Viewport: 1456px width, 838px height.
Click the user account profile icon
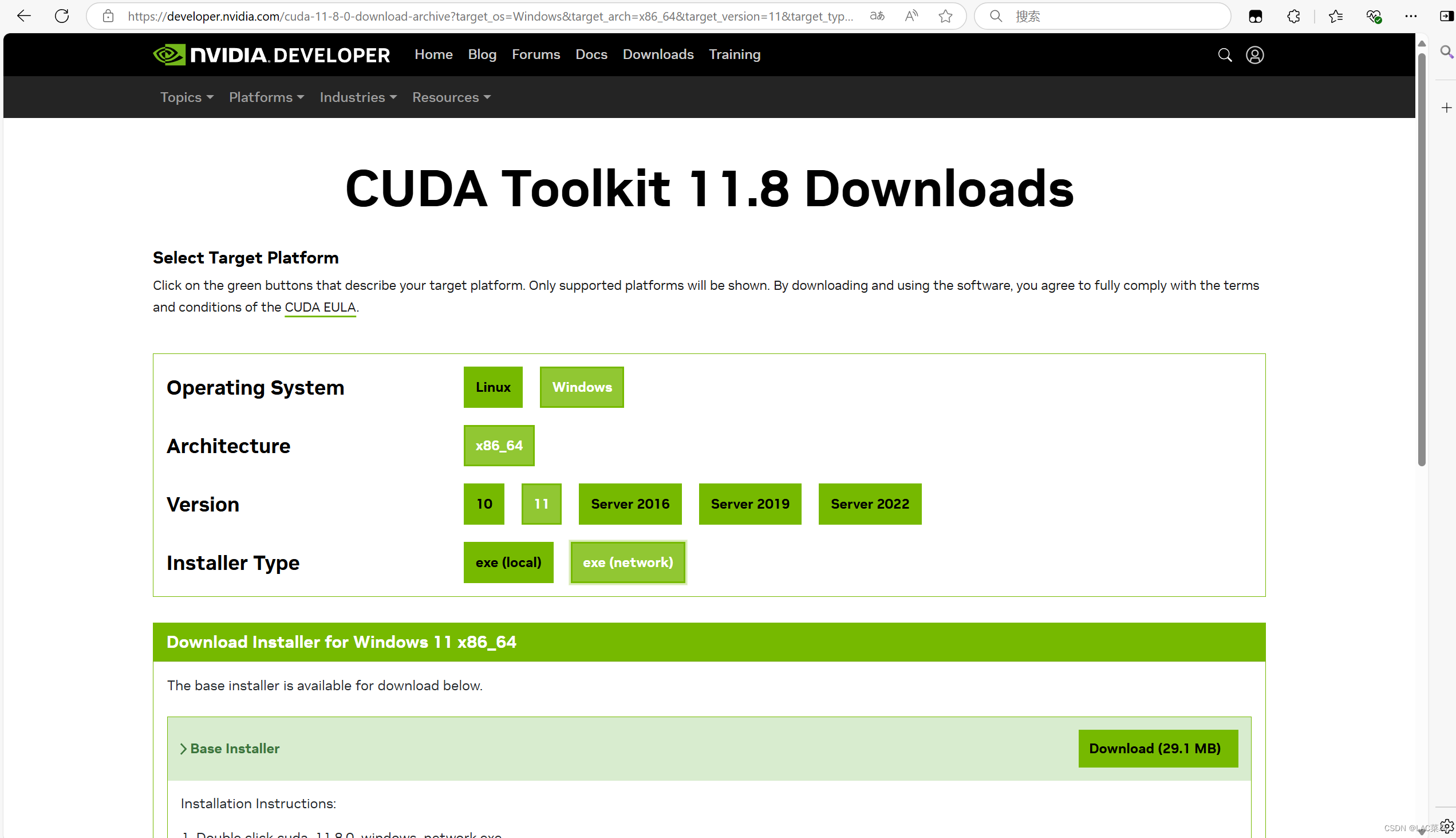[x=1254, y=54]
